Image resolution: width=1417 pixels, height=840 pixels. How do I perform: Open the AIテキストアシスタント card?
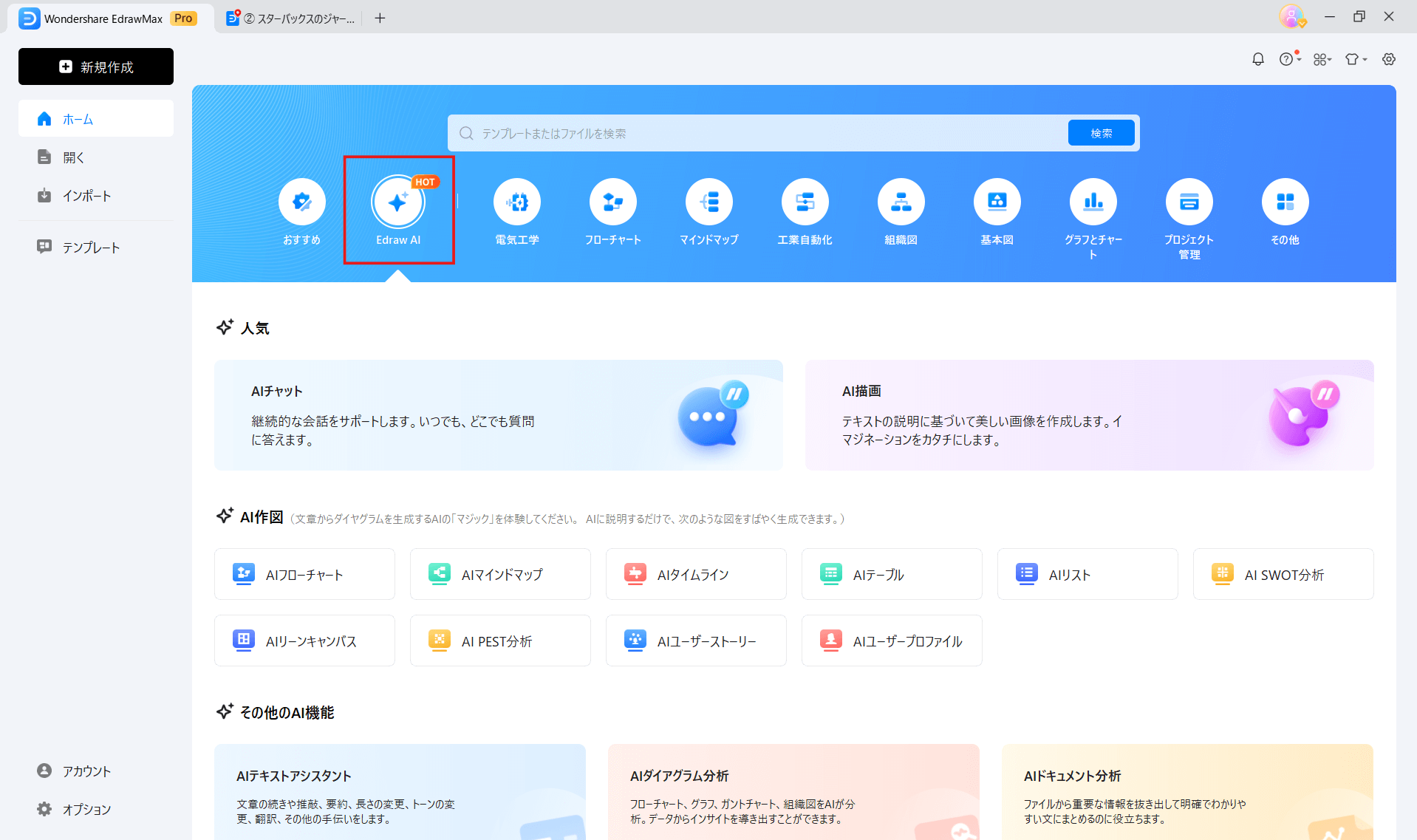[400, 792]
